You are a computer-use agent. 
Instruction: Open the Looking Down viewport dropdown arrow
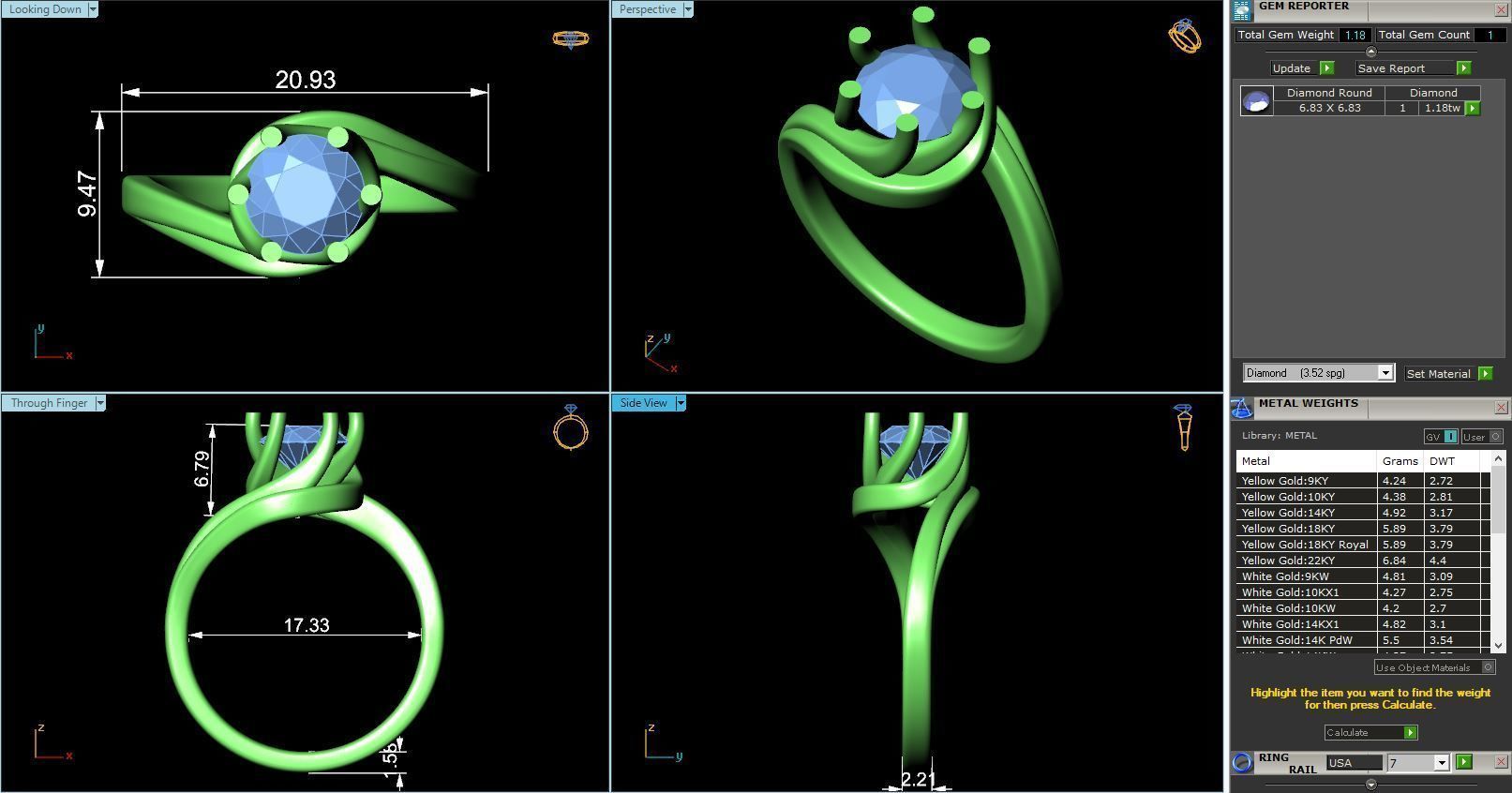[x=92, y=9]
